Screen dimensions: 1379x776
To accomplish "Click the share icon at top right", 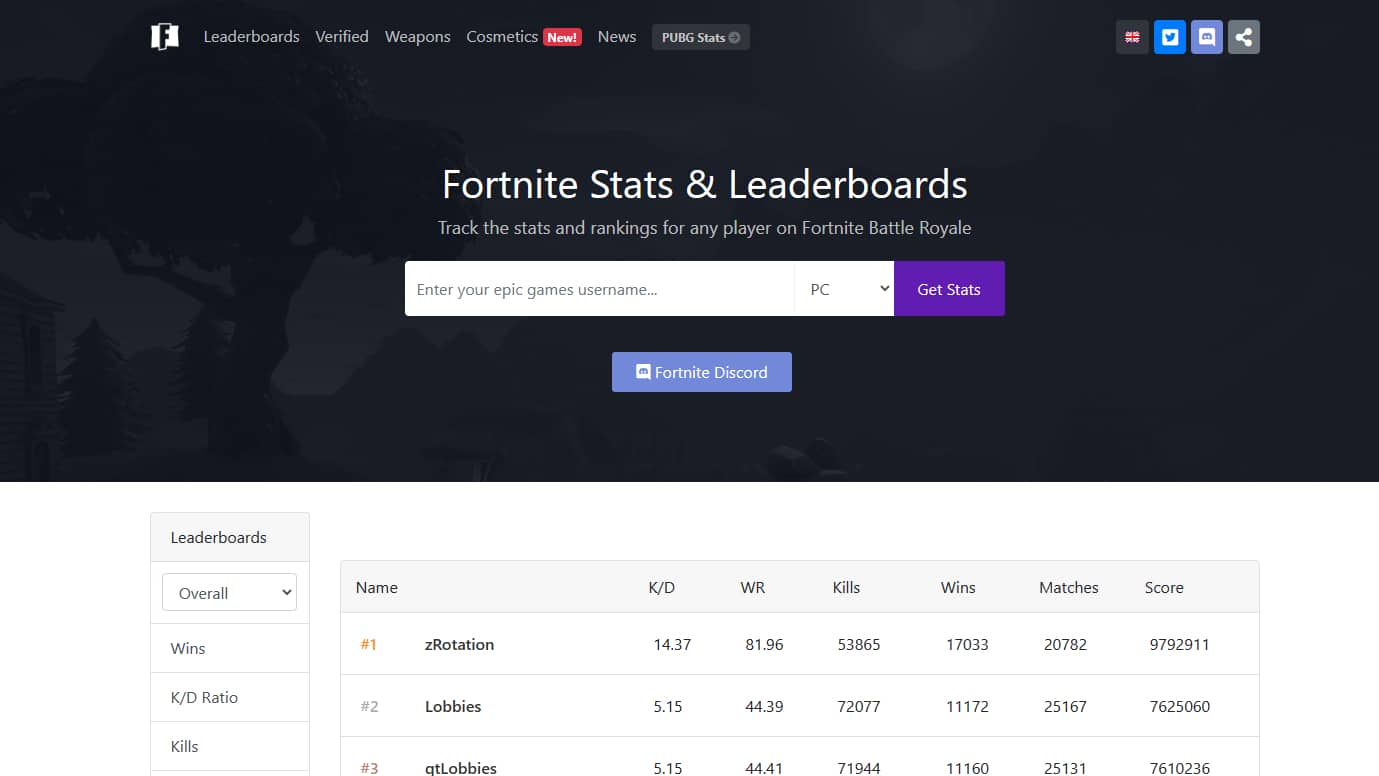I will (x=1243, y=36).
